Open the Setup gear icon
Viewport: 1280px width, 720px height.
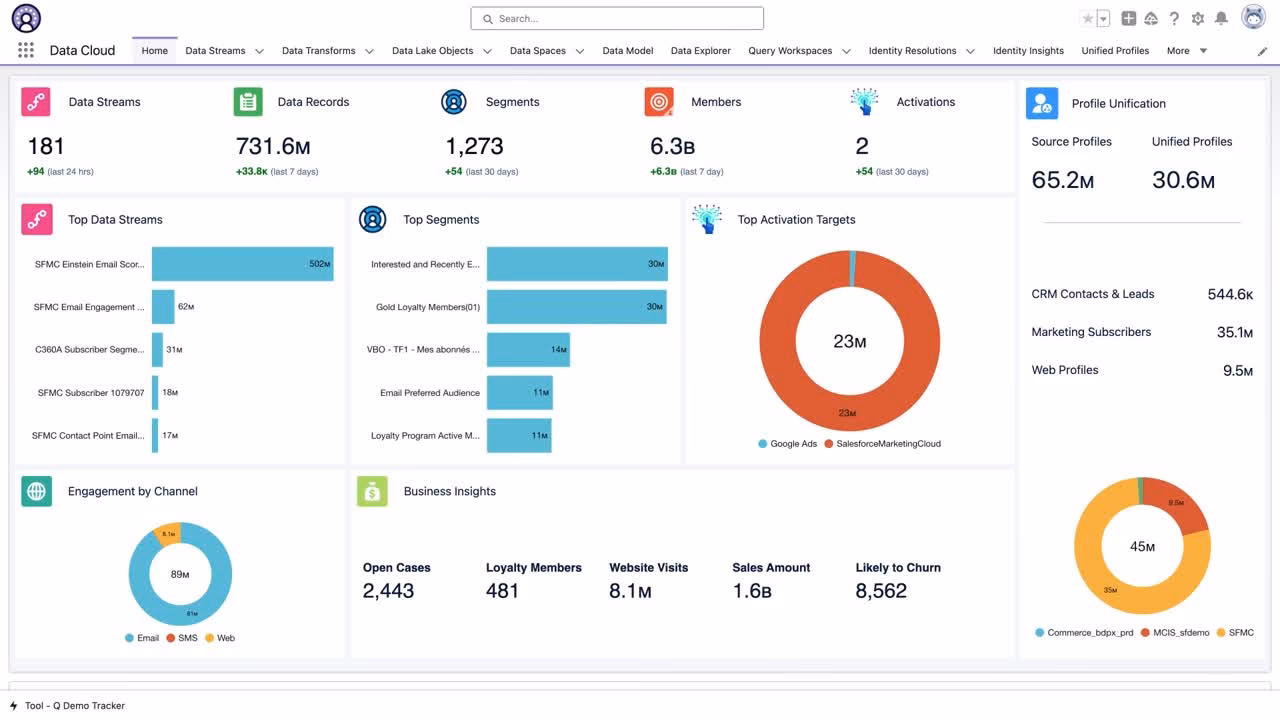(1198, 18)
